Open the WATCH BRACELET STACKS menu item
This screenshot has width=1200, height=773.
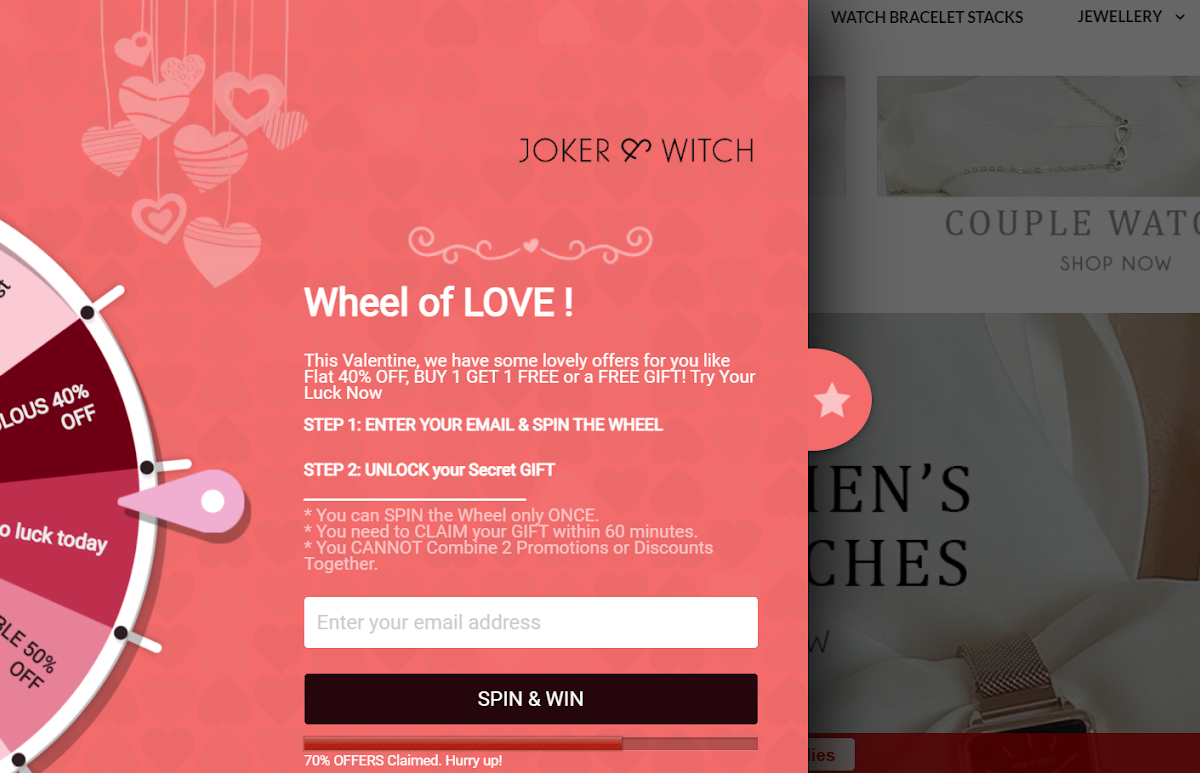[927, 17]
